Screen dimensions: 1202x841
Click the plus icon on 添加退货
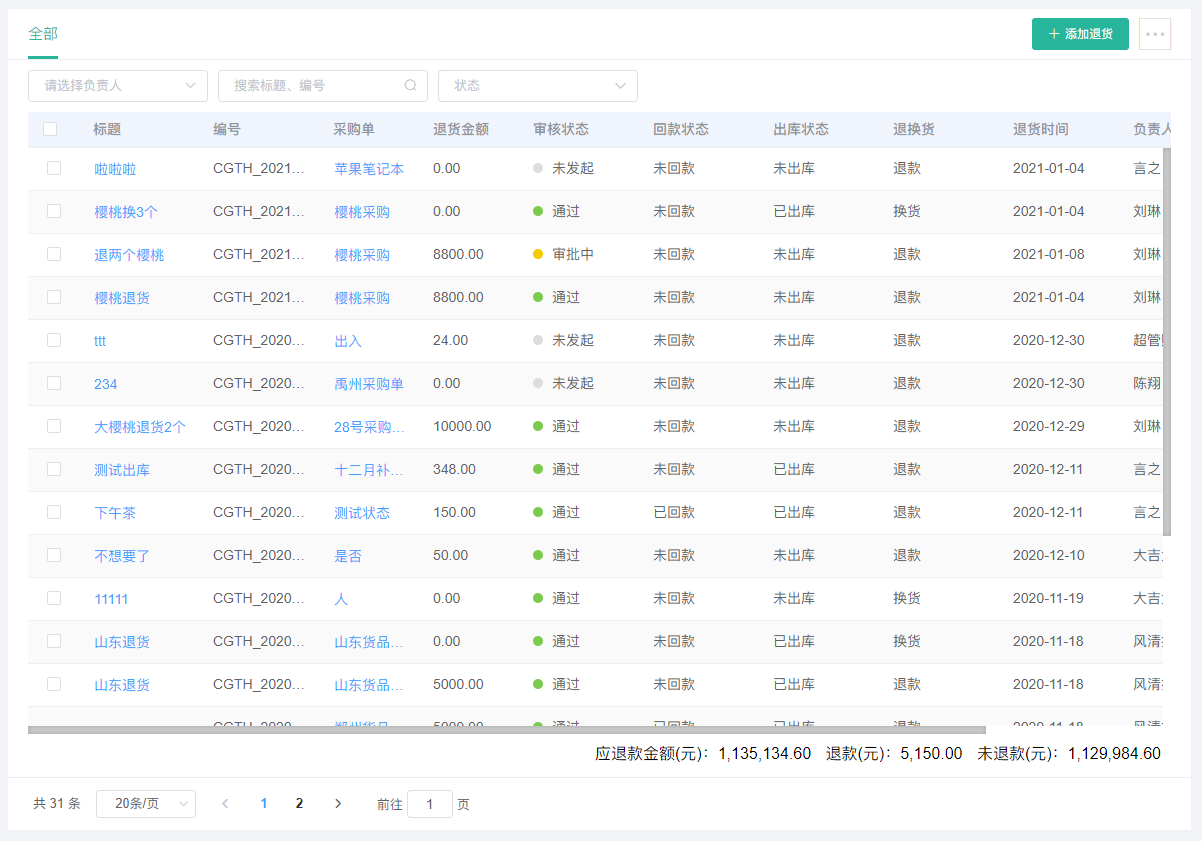(1053, 34)
